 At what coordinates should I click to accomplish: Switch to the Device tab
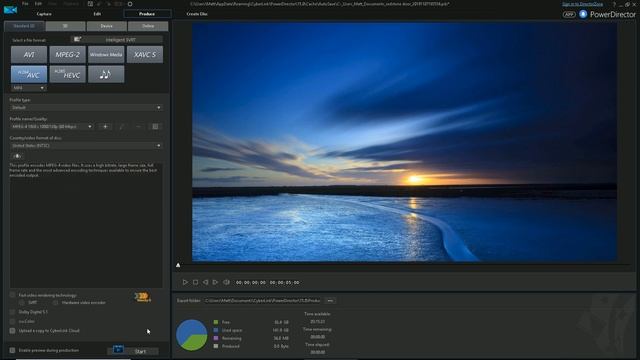point(107,26)
